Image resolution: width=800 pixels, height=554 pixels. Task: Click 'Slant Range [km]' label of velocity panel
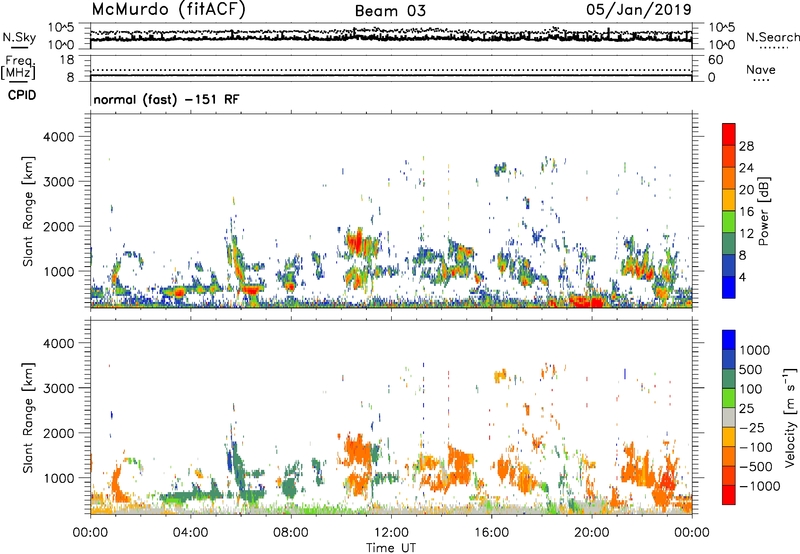[x=28, y=418]
